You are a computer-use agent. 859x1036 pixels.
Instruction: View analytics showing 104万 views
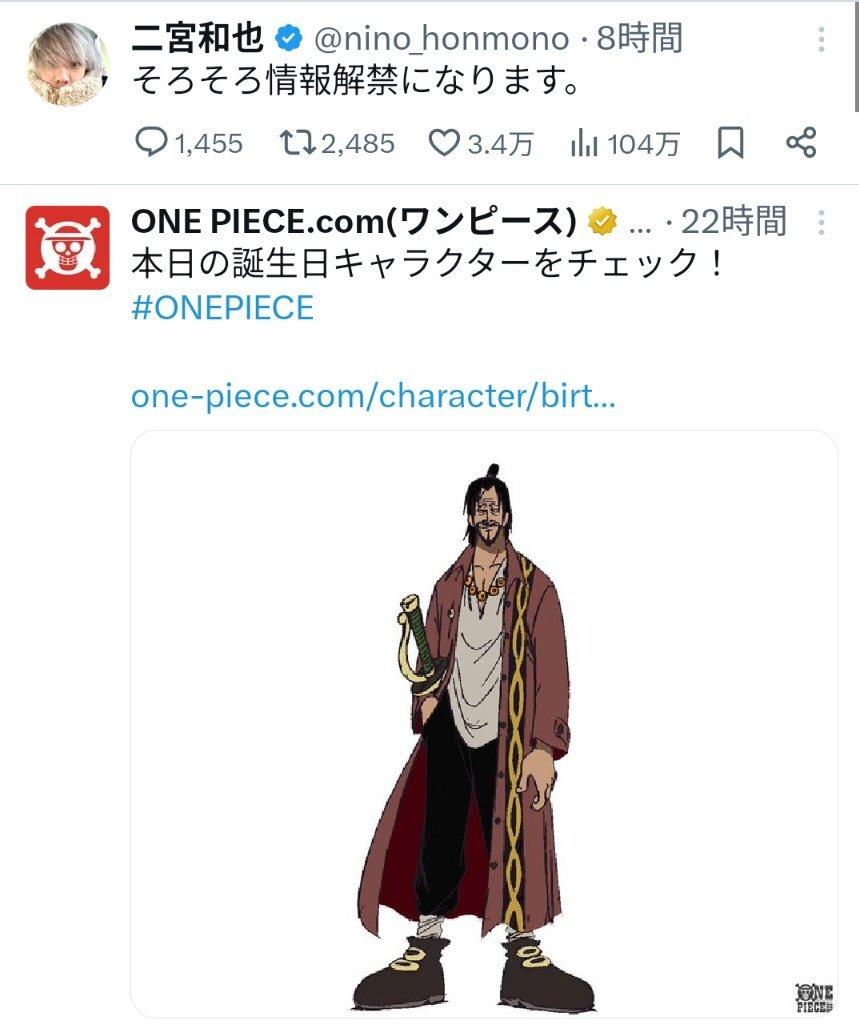click(x=583, y=144)
